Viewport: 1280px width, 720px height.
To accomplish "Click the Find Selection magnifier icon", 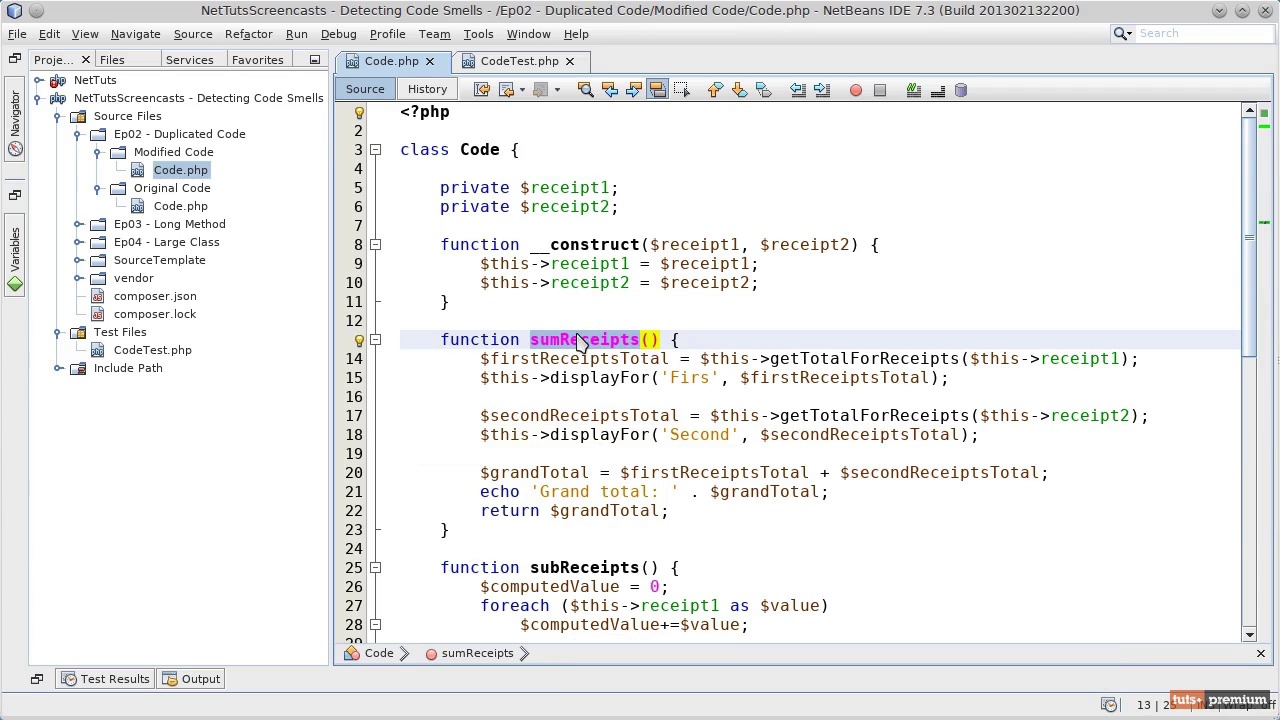I will pos(586,90).
